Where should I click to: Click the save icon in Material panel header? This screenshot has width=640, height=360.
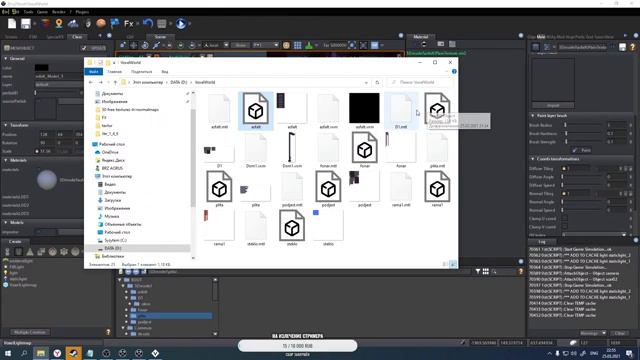coord(622,47)
